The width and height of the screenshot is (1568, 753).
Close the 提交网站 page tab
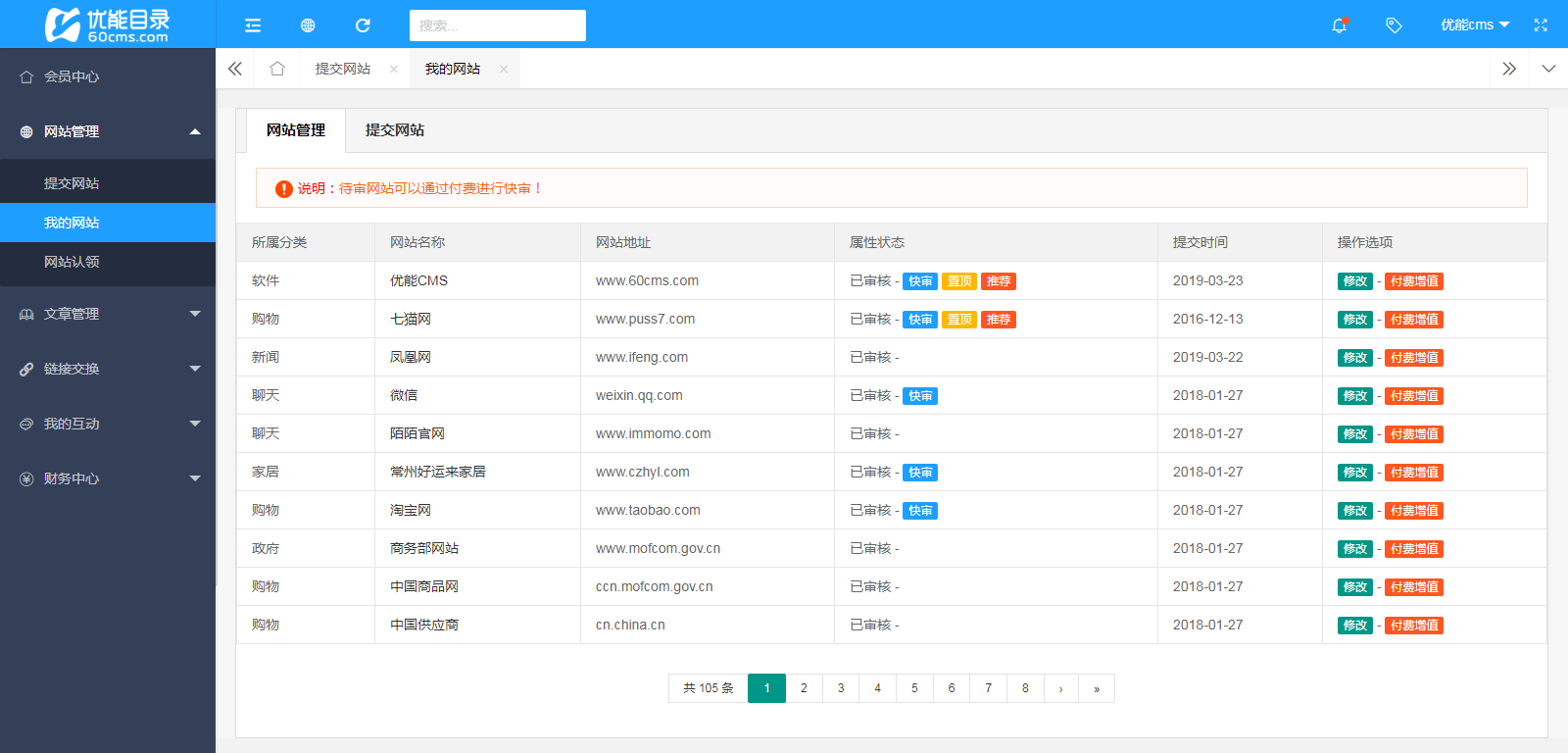[x=394, y=69]
